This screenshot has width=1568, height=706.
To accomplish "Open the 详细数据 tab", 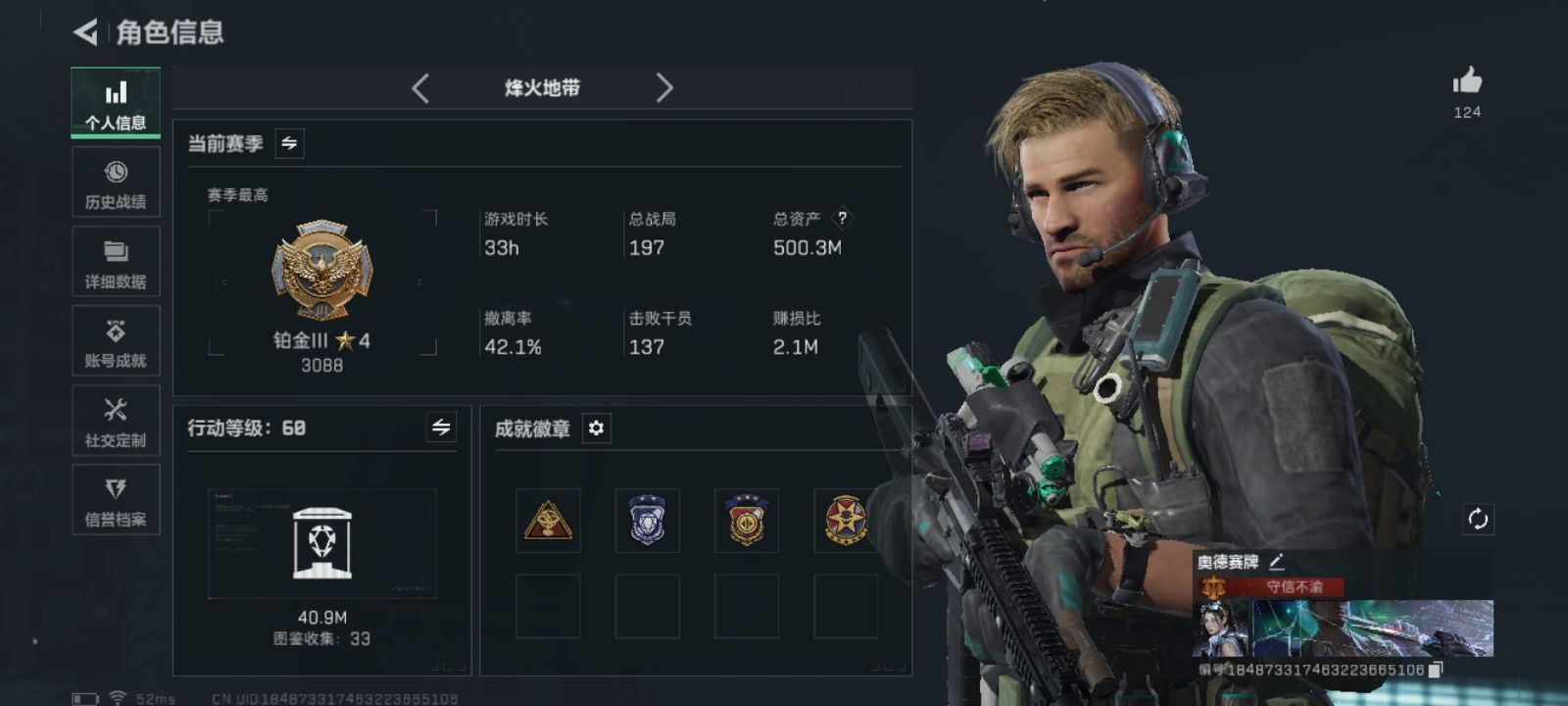I will pyautogui.click(x=116, y=262).
